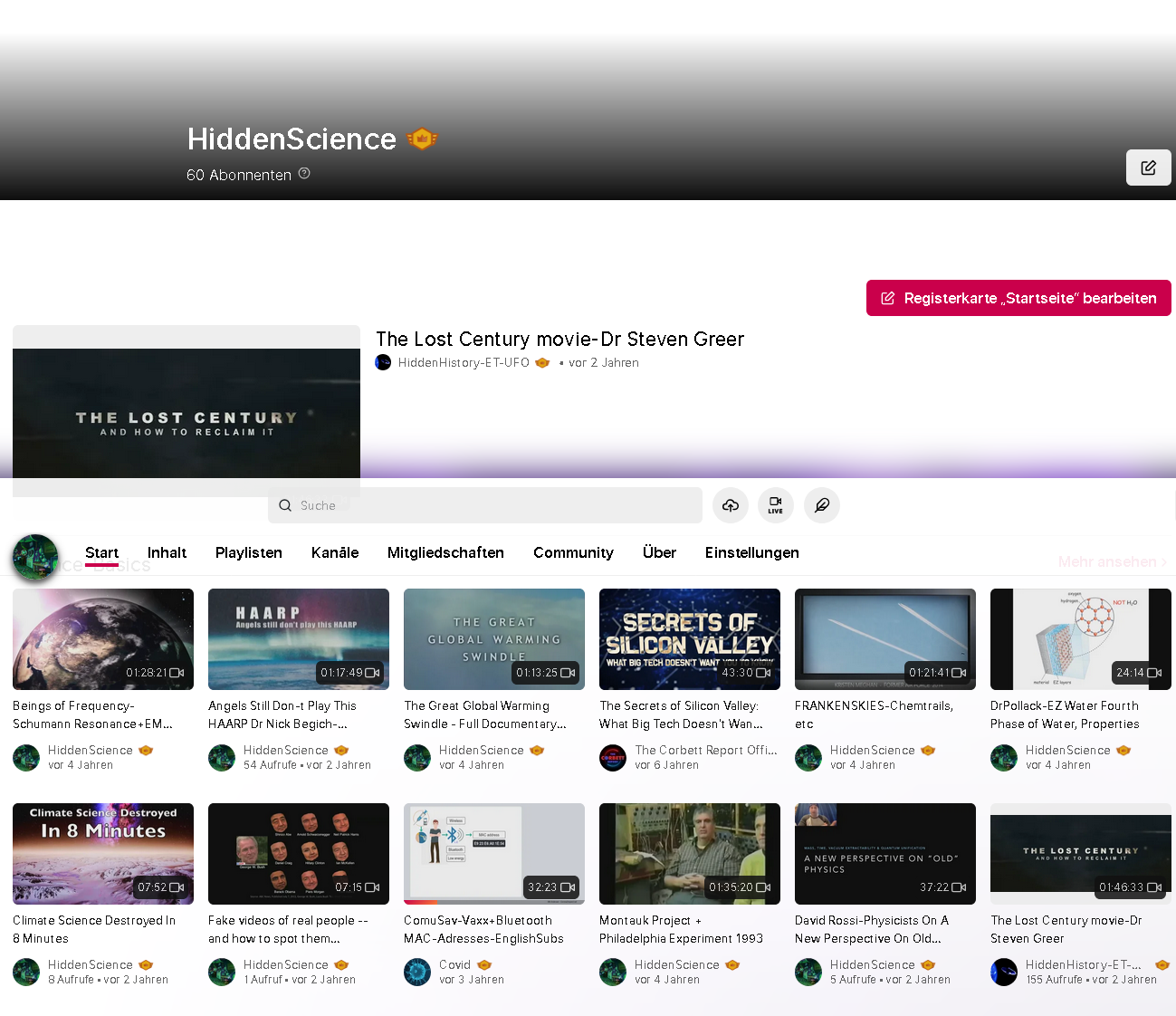Click channel avatar under FRANKENSKIES video
Screen dimensions: 1176x1016
808,757
